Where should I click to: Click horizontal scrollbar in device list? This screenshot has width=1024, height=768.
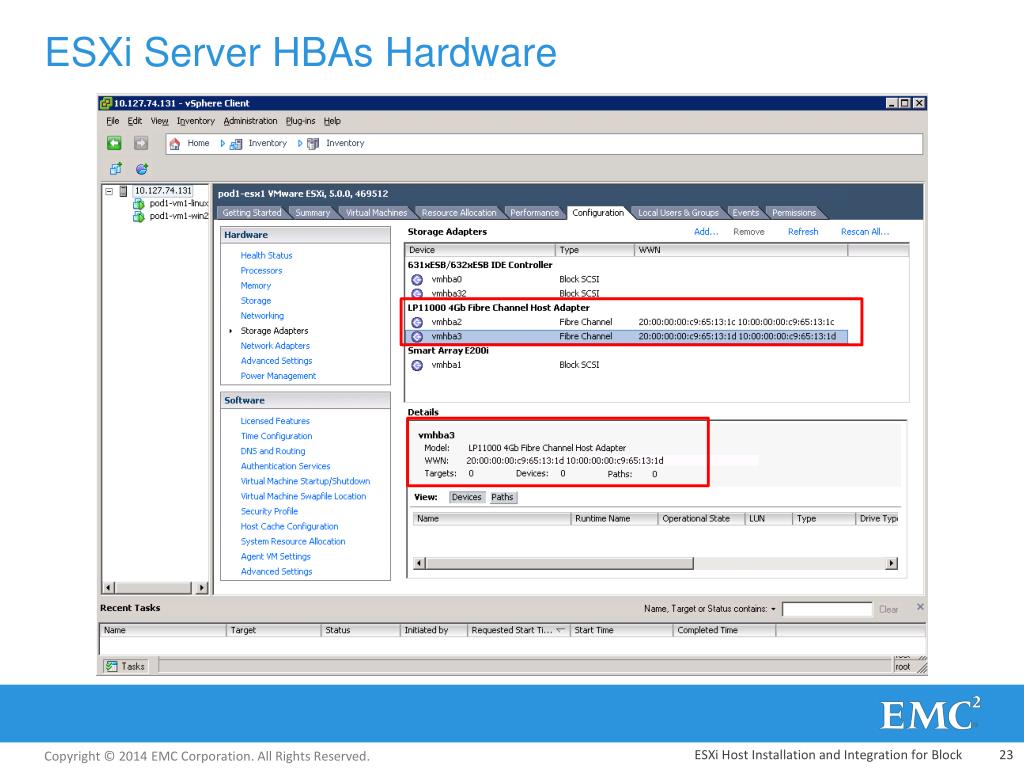[x=559, y=564]
